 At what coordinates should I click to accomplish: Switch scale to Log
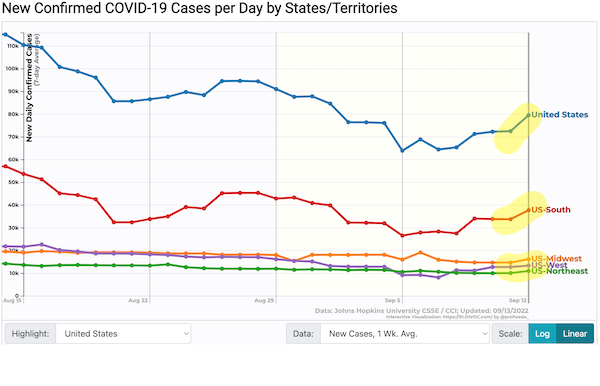pos(542,334)
